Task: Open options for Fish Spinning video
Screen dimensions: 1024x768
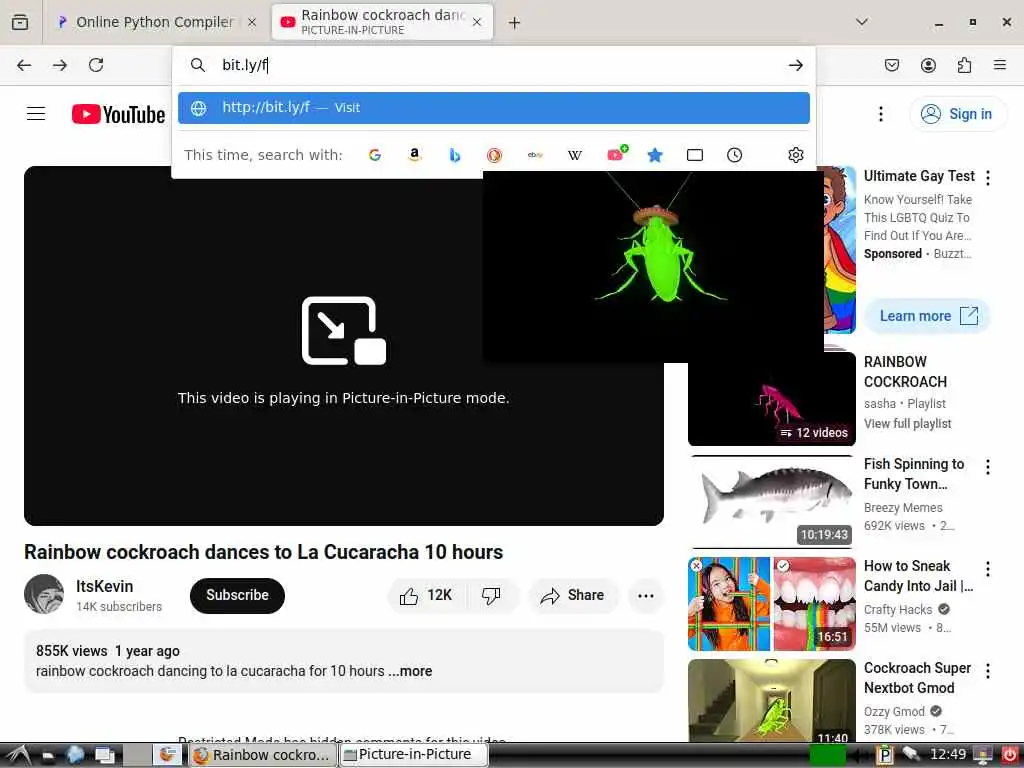Action: click(x=988, y=466)
